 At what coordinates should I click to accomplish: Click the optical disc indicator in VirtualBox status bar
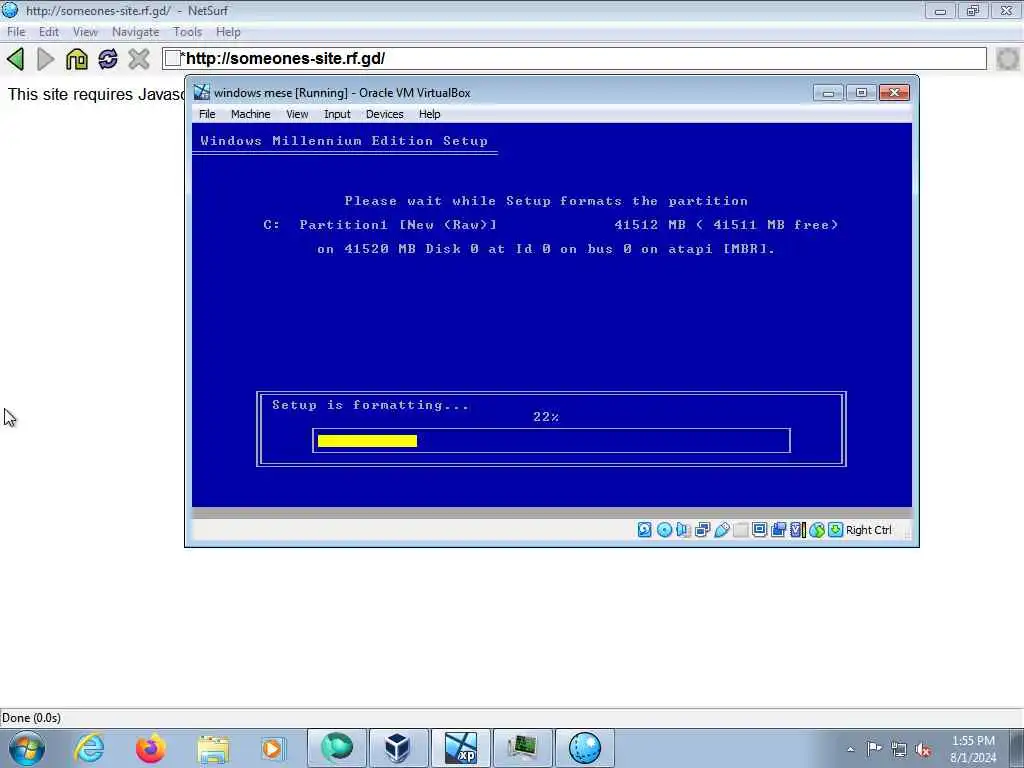coord(664,530)
